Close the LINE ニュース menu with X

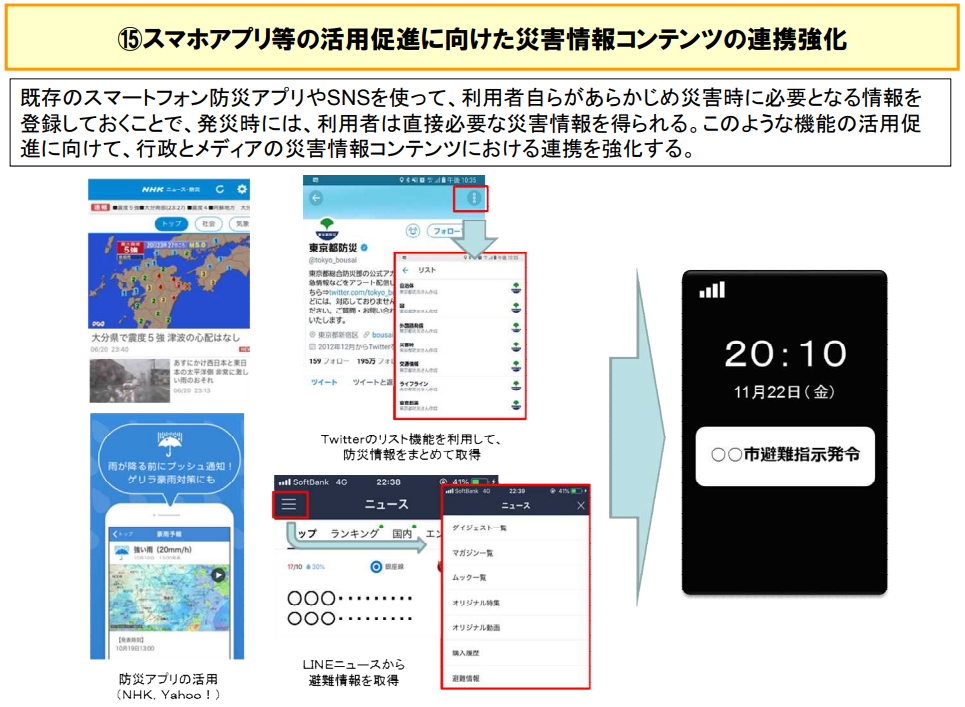580,506
